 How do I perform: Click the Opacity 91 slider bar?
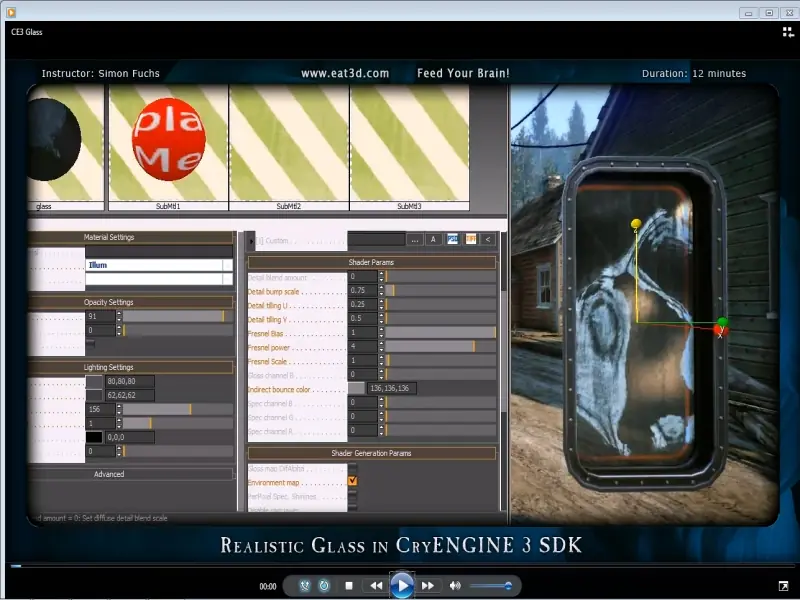click(178, 316)
